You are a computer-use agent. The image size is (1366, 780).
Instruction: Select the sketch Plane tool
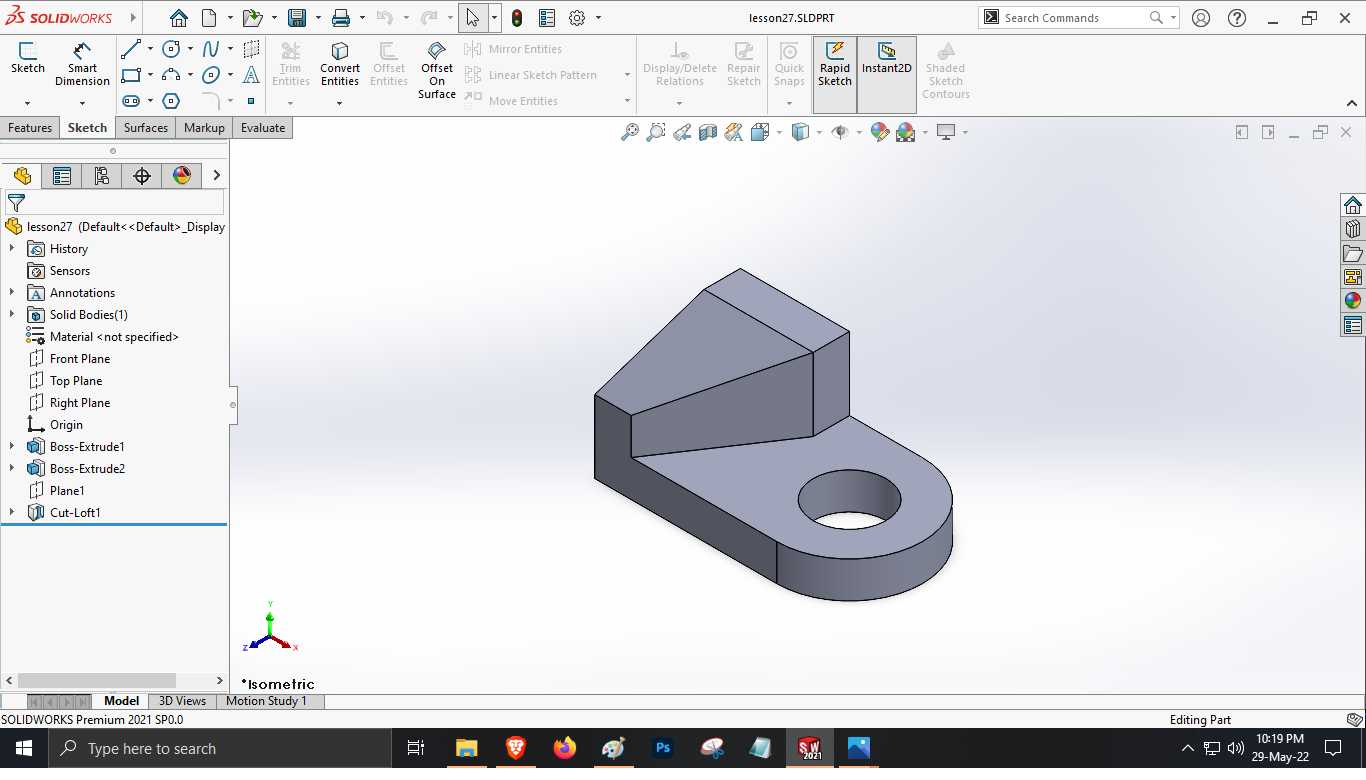click(x=251, y=49)
